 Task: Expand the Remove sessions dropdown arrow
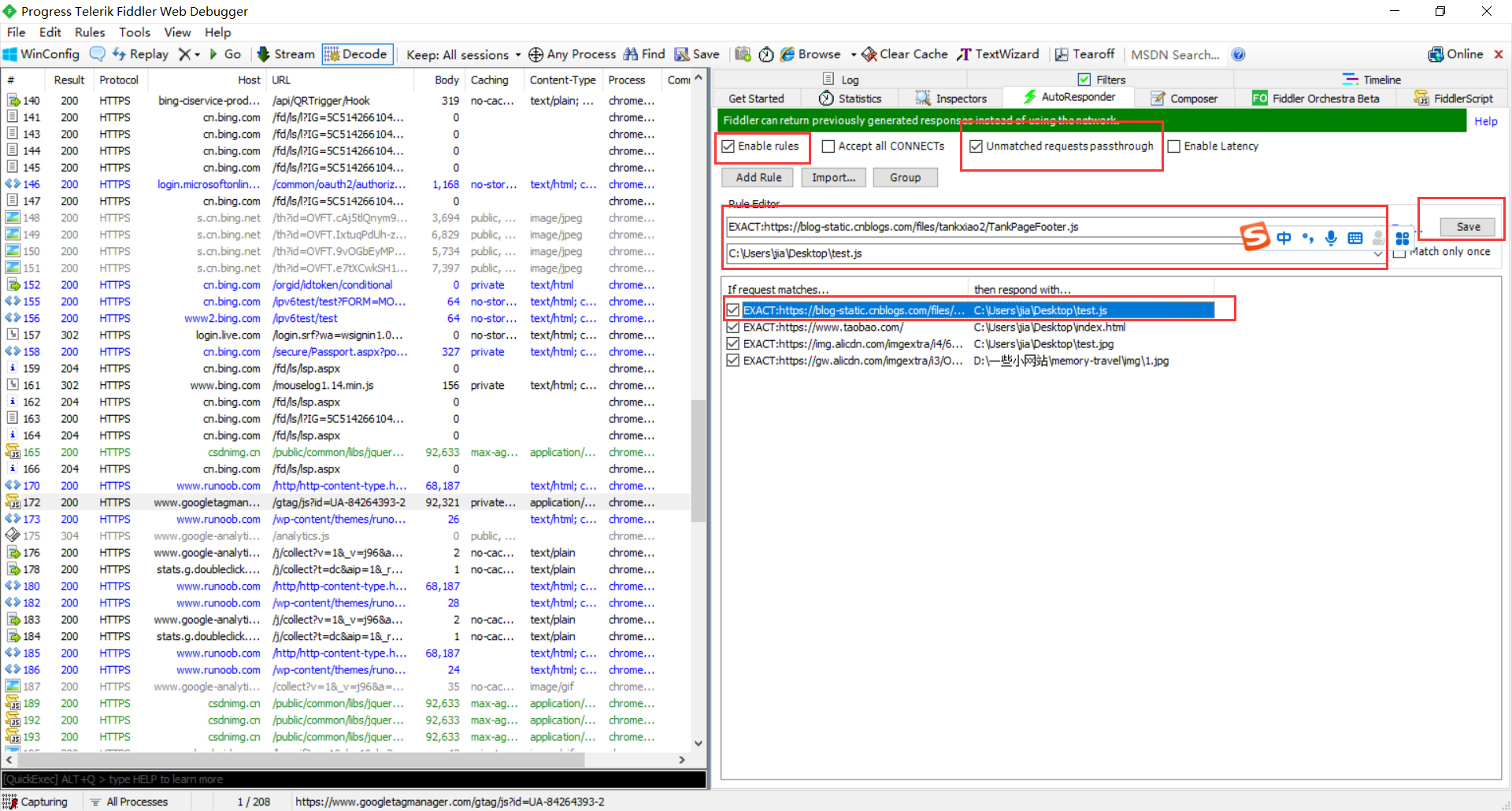point(198,54)
